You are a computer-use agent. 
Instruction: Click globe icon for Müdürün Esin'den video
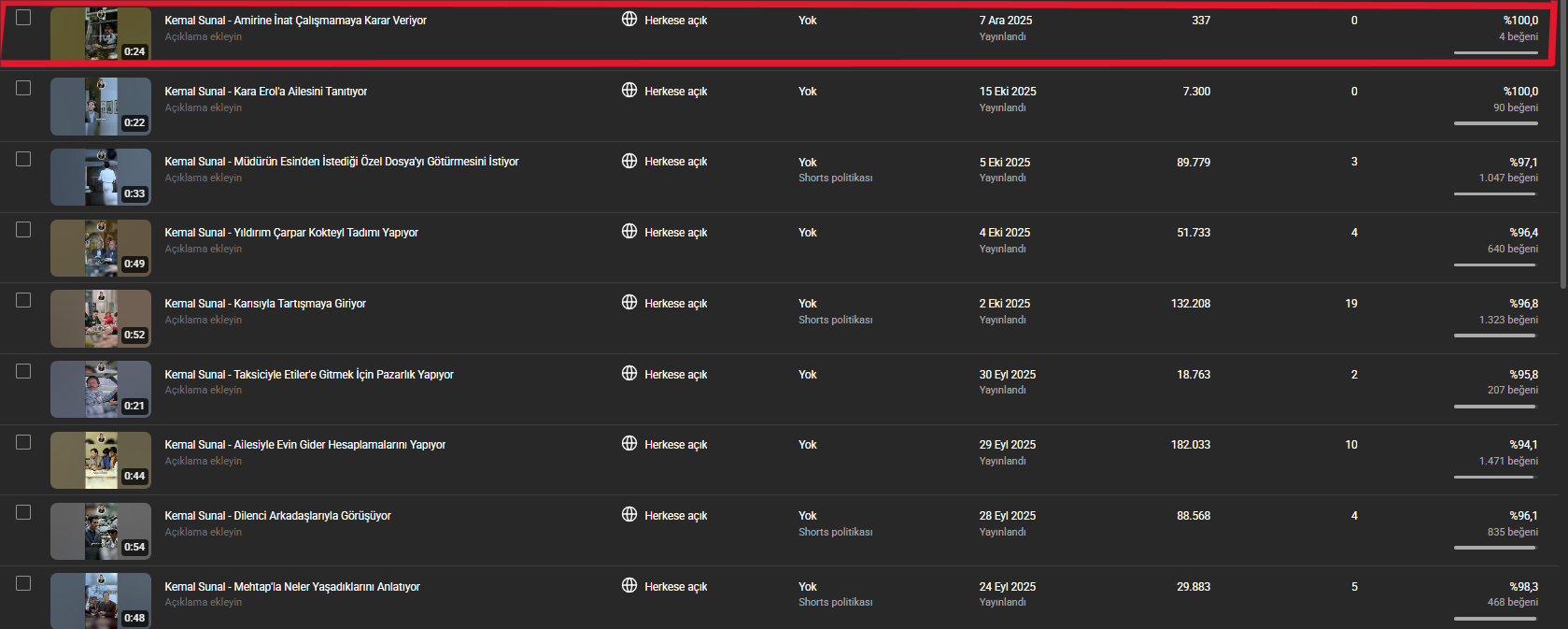click(629, 161)
